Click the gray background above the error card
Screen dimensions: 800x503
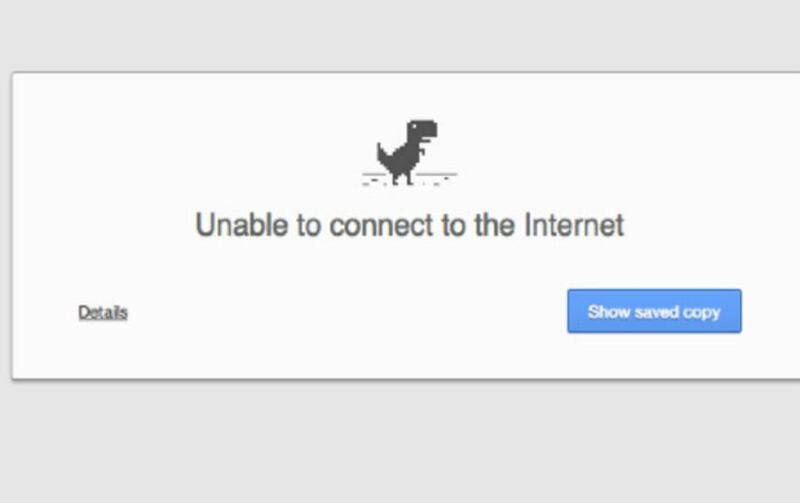click(x=400, y=33)
